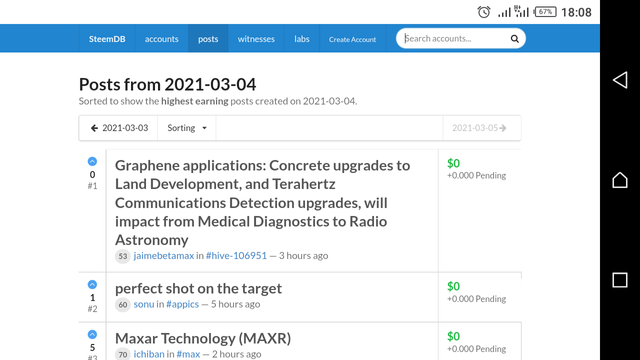640x360 pixels.
Task: Click the $0 payout of Graphene post
Action: [453, 163]
